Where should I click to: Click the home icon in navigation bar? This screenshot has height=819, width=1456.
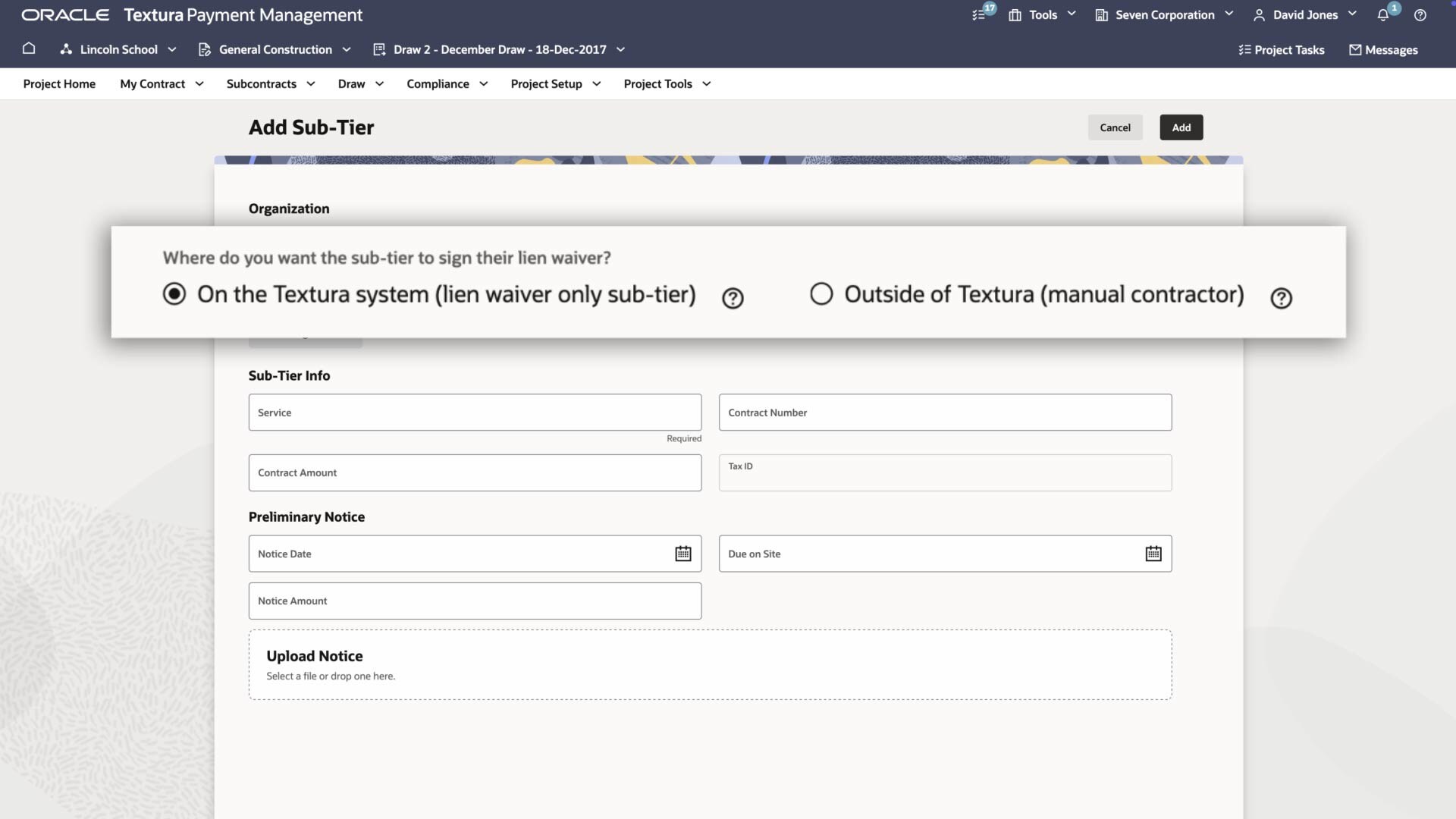(x=29, y=49)
